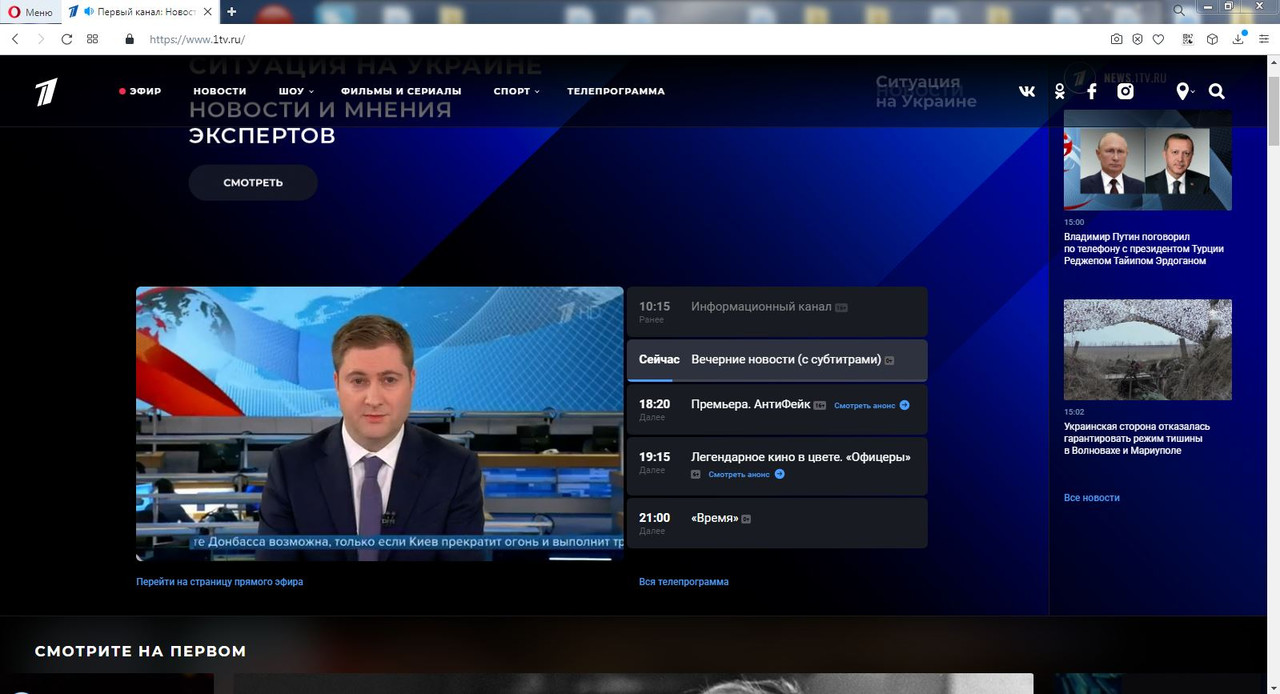Expand the СПОРТ dropdown menu
1280x694 pixels.
516,91
